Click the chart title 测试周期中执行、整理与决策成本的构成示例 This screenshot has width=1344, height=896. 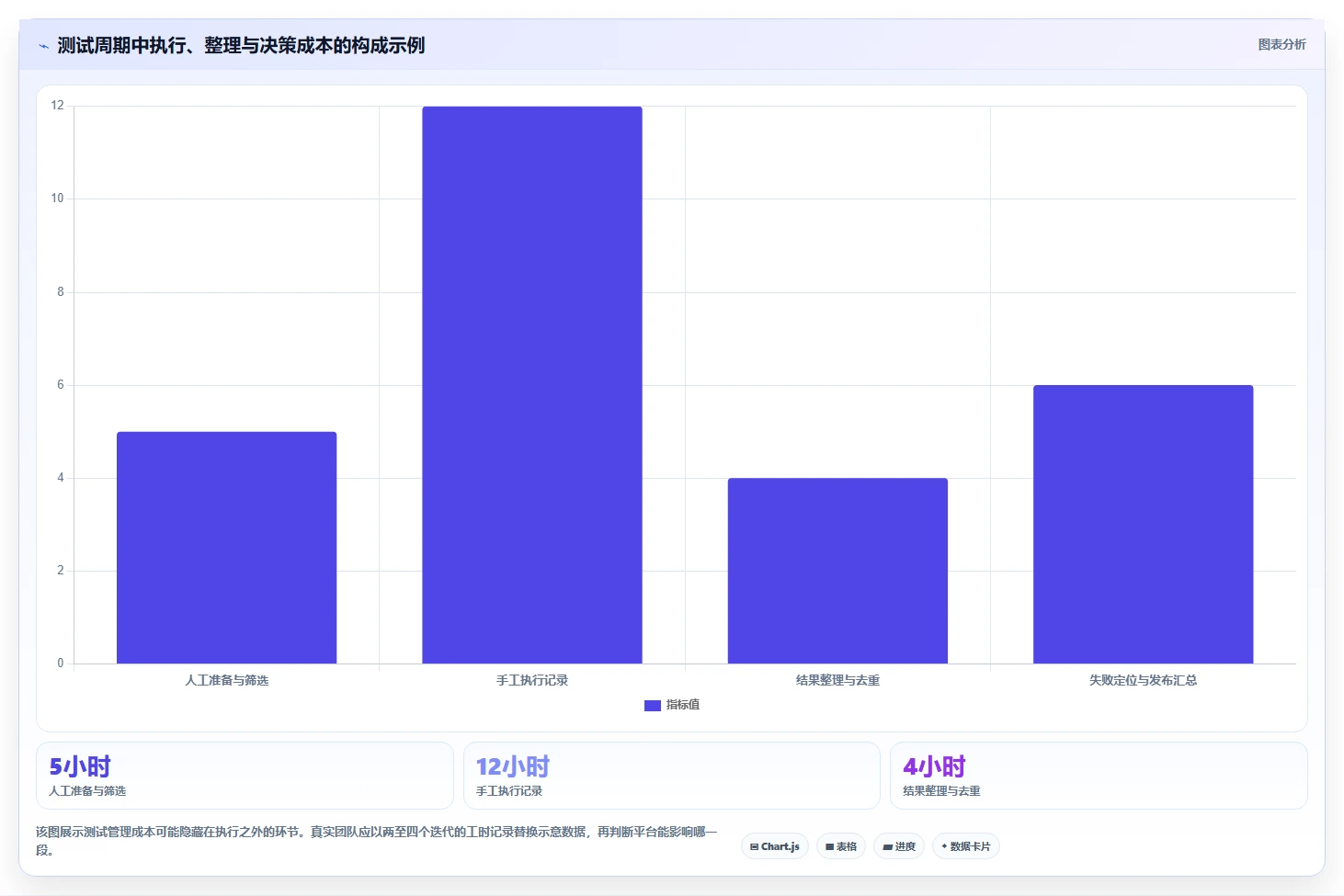(x=241, y=46)
